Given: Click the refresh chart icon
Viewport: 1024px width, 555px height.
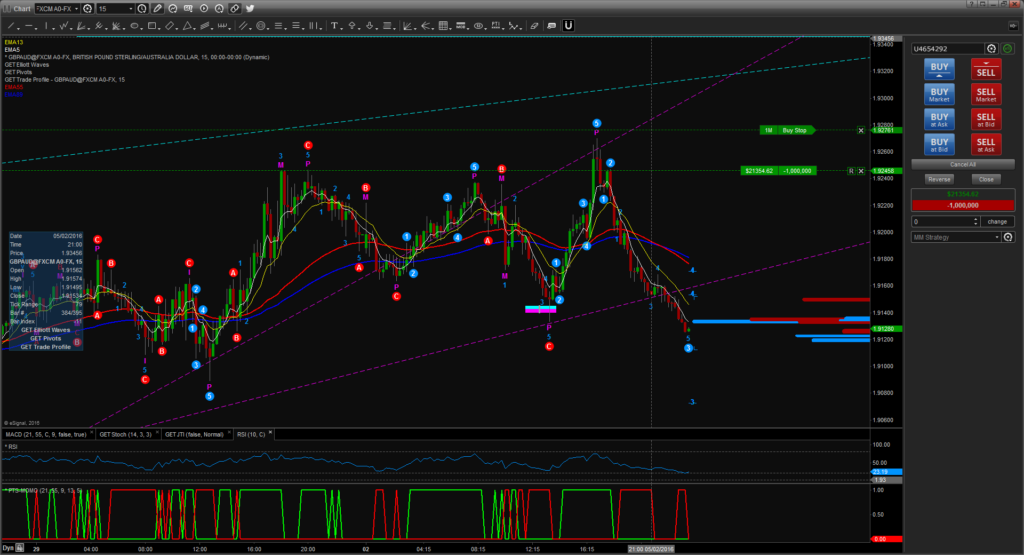Looking at the screenshot, I should tap(173, 8).
